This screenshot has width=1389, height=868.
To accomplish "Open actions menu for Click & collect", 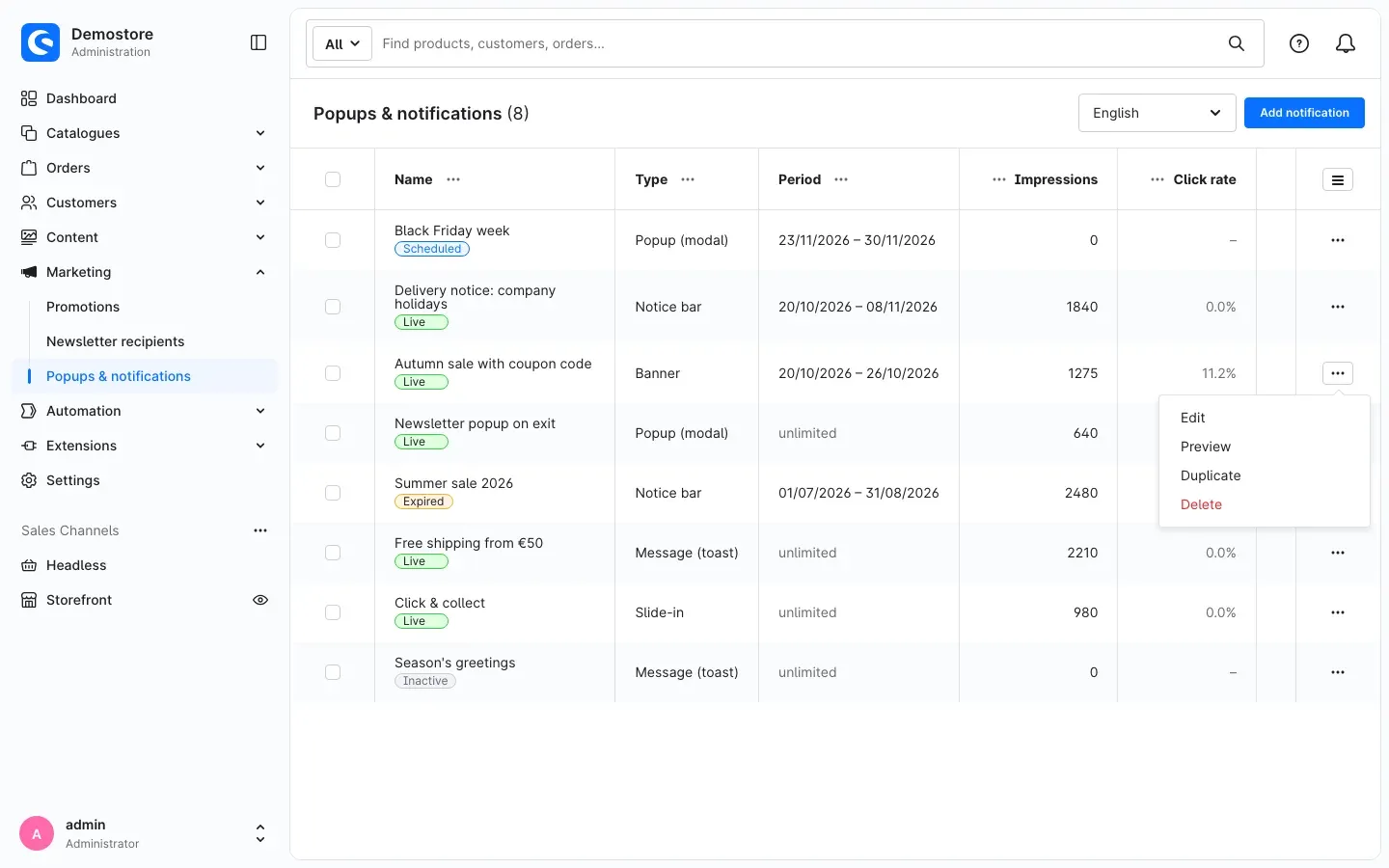I will (x=1338, y=612).
